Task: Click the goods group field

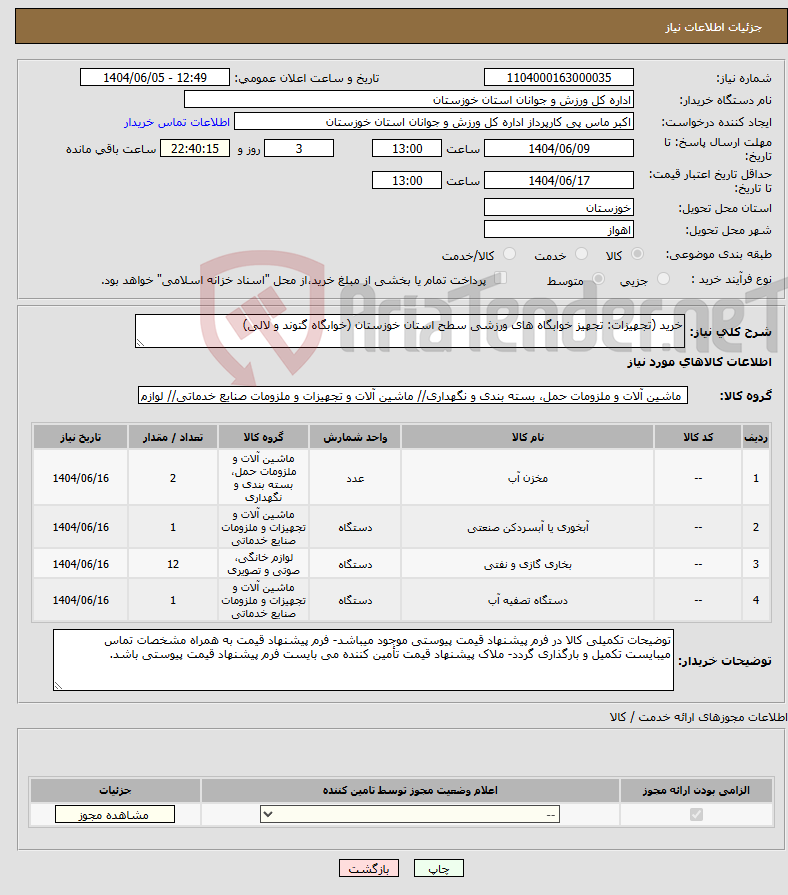Action: click(x=413, y=396)
